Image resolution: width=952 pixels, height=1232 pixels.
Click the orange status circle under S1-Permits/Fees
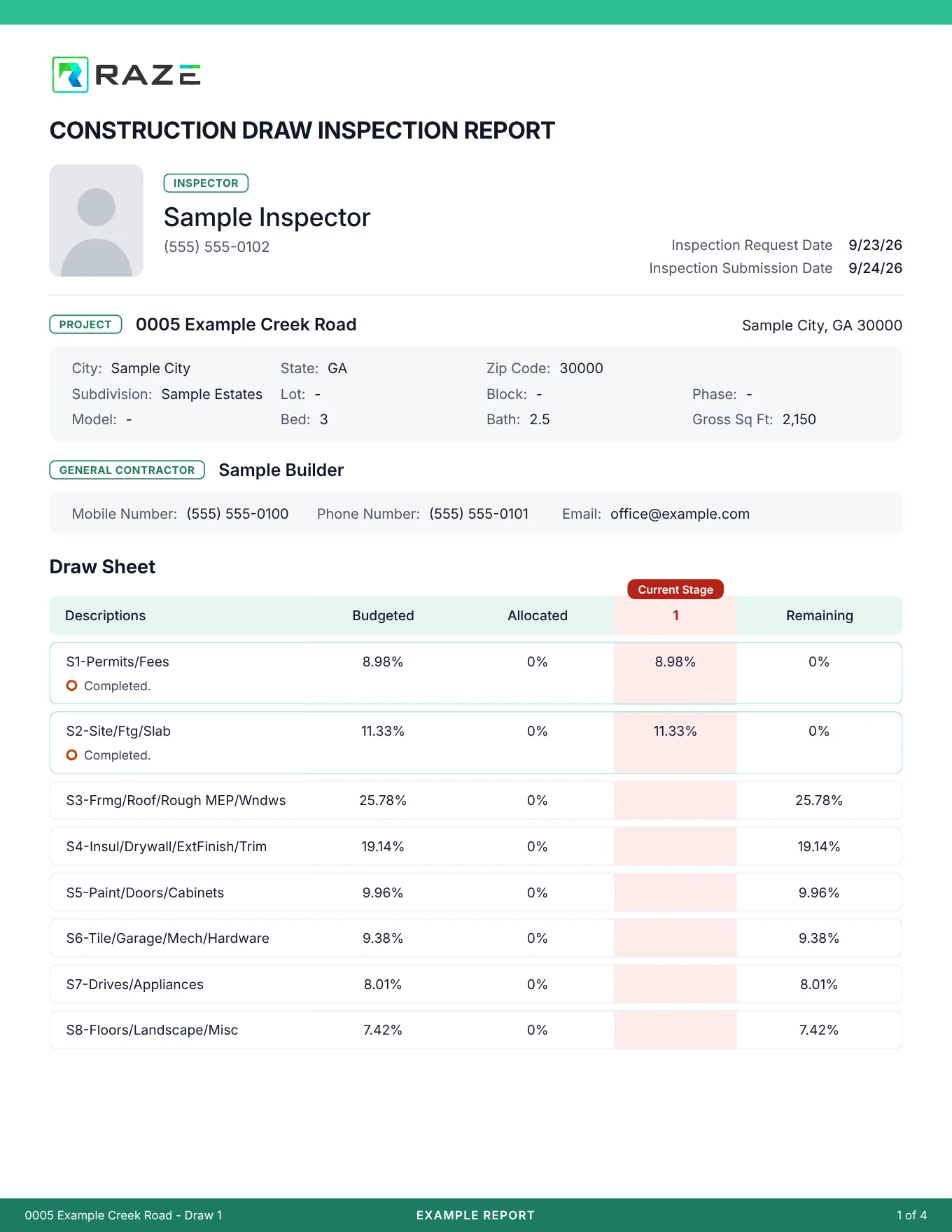coord(71,685)
